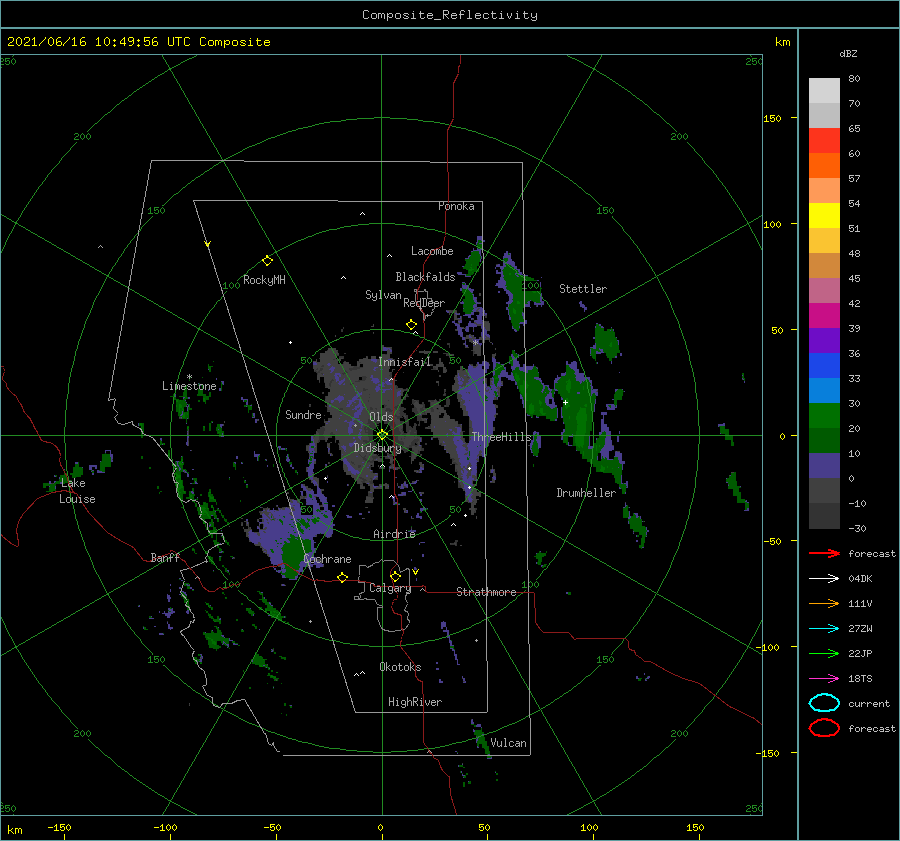Click the Ponoka city label

[456, 206]
